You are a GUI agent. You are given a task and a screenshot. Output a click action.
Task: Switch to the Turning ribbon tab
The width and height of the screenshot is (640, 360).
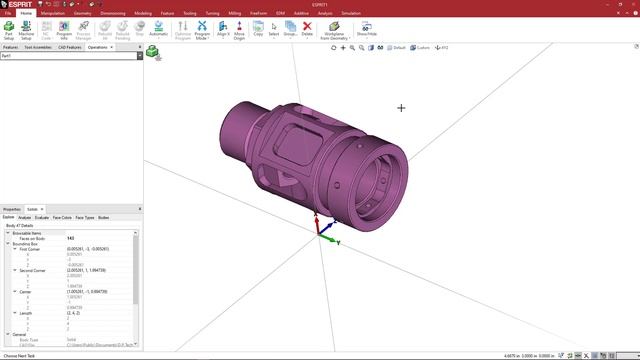[212, 13]
